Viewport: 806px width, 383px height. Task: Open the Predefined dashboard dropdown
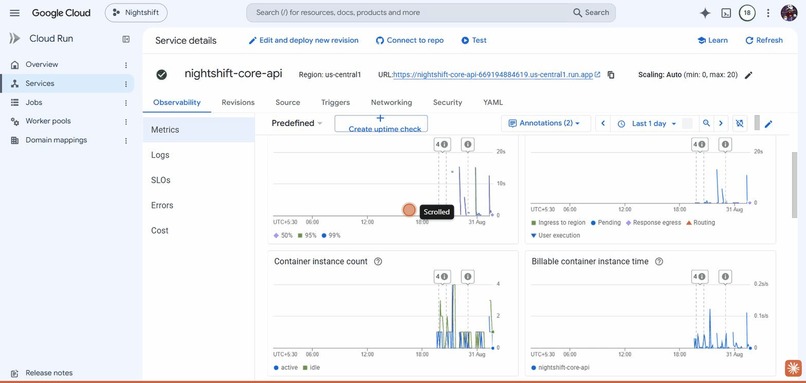297,123
